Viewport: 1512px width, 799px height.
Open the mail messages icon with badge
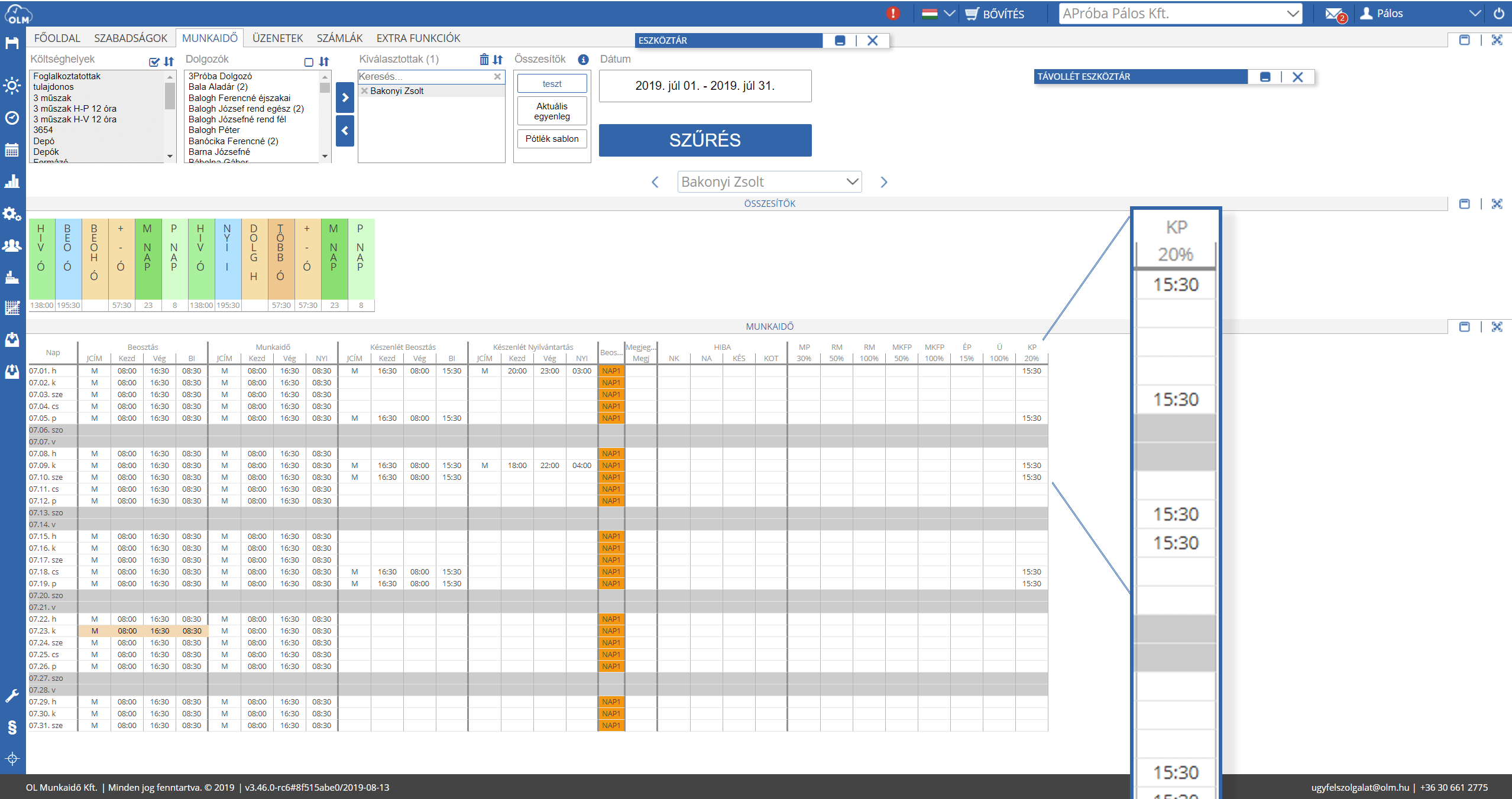click(x=1335, y=14)
